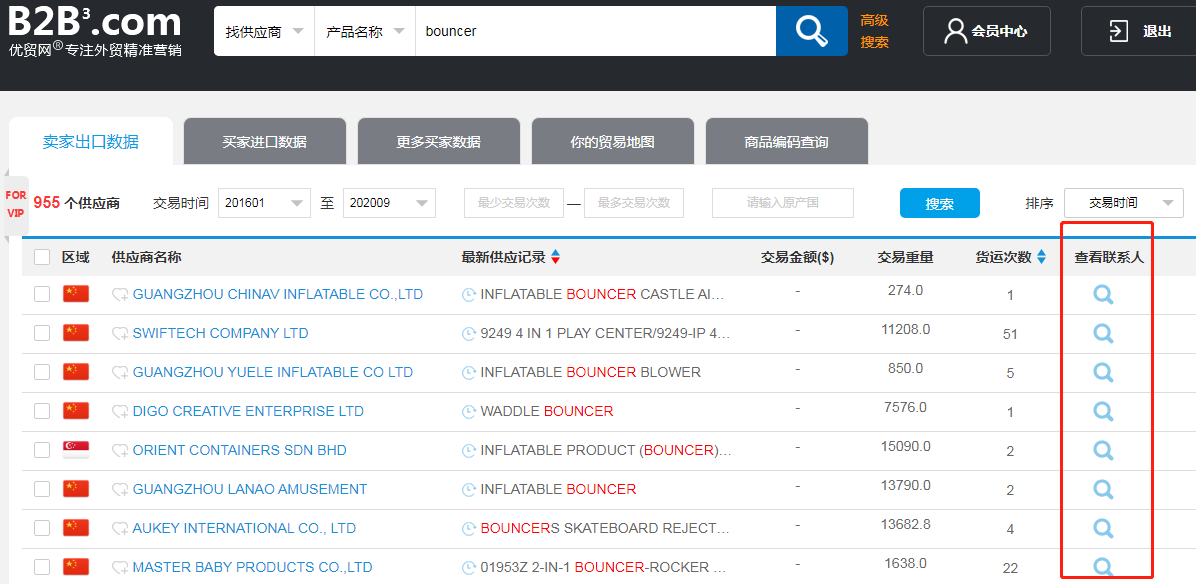
Task: Open SWIFTECH COMPANY LTD supplier link
Action: (x=220, y=333)
